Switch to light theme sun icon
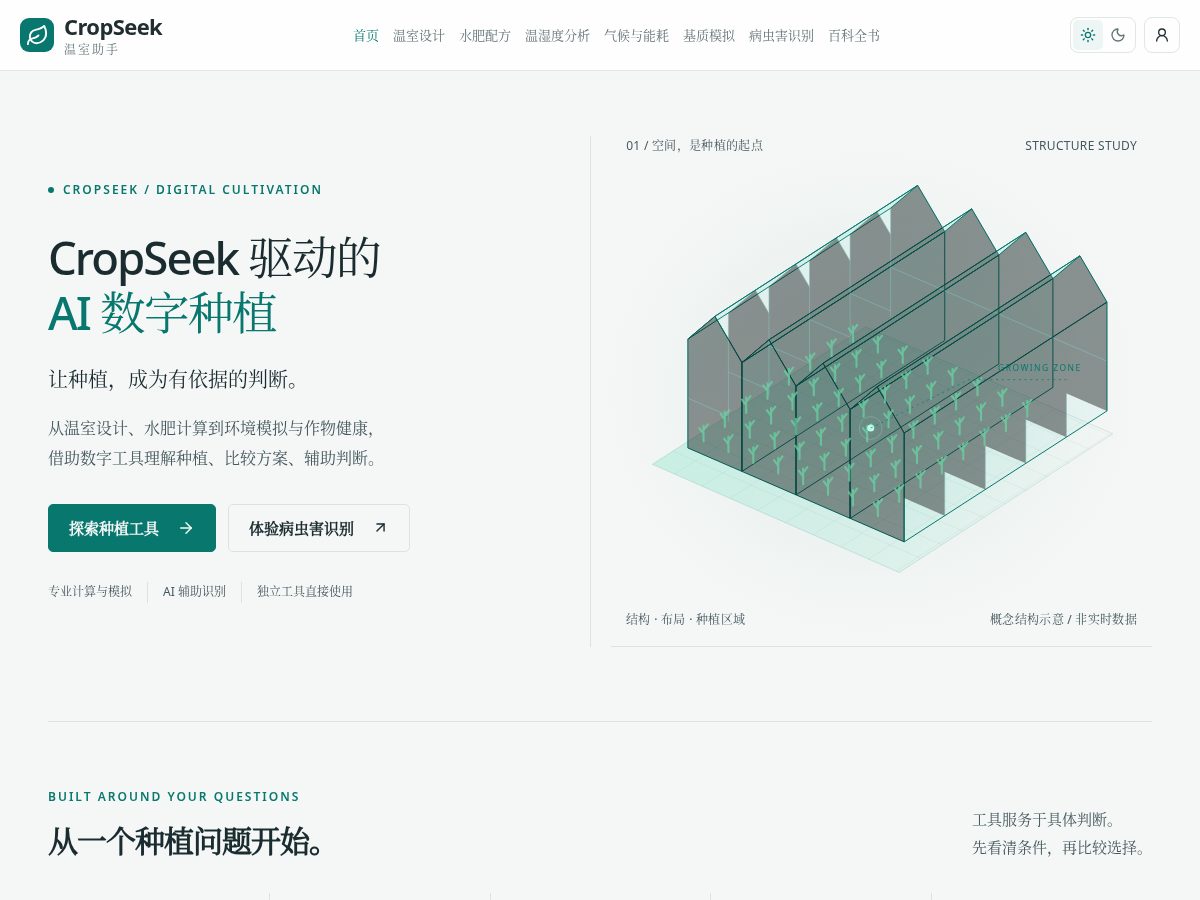The image size is (1200, 900). [1088, 35]
